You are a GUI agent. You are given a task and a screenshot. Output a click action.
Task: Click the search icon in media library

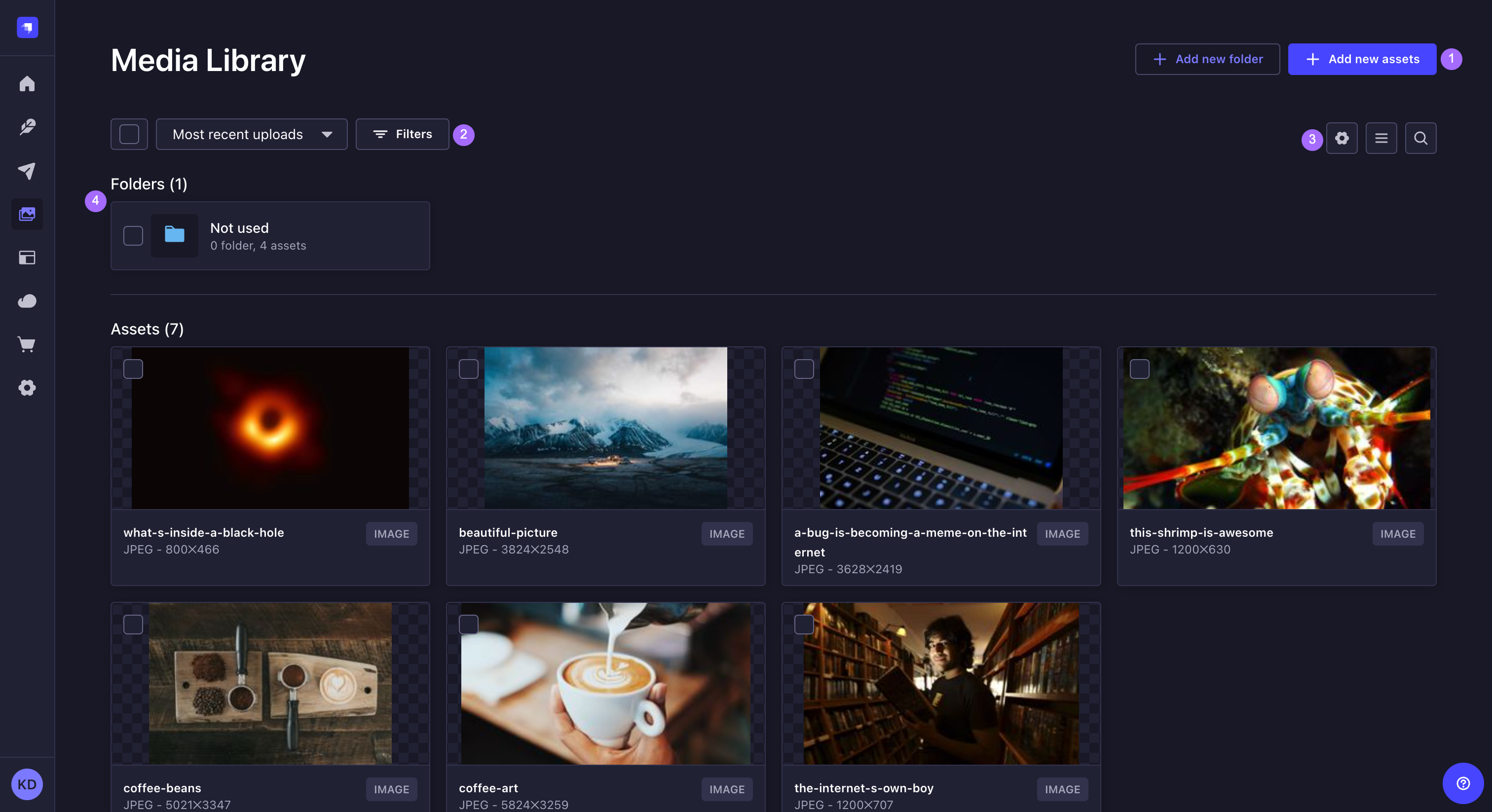1421,137
